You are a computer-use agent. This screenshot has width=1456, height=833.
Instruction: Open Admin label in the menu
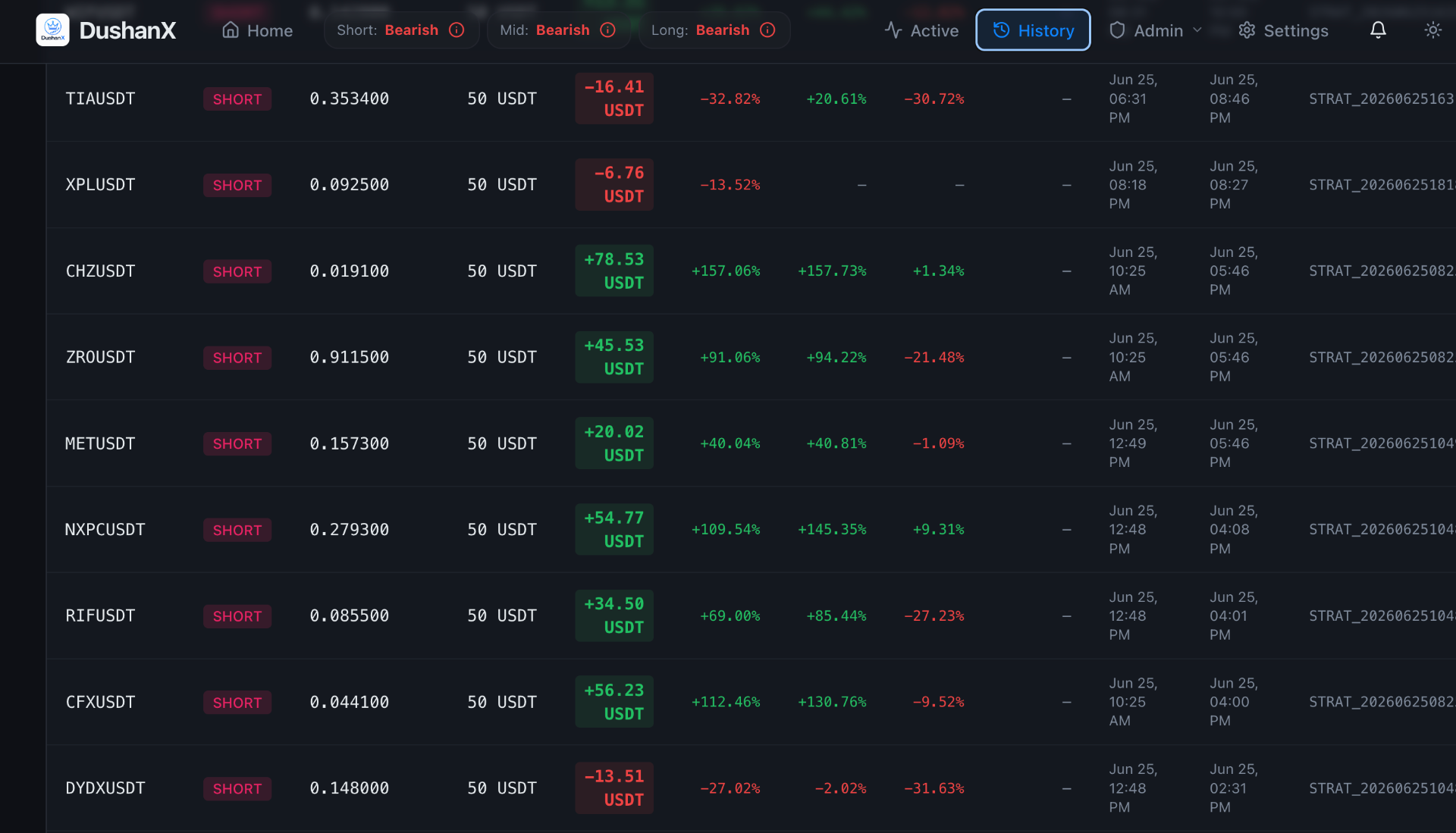[x=1158, y=30]
